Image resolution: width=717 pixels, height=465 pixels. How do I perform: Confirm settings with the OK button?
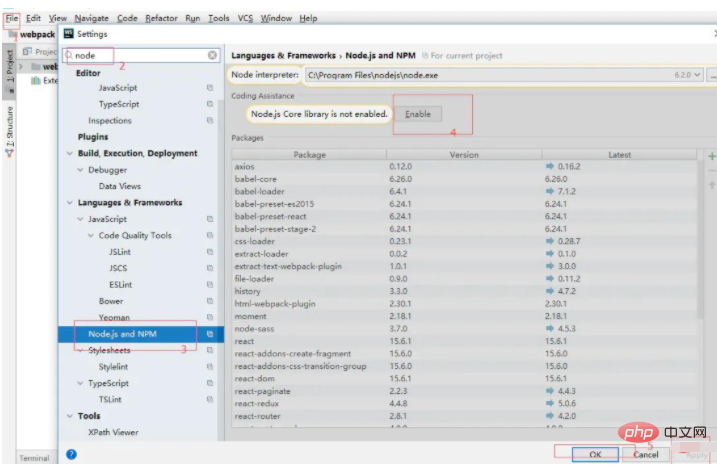595,454
